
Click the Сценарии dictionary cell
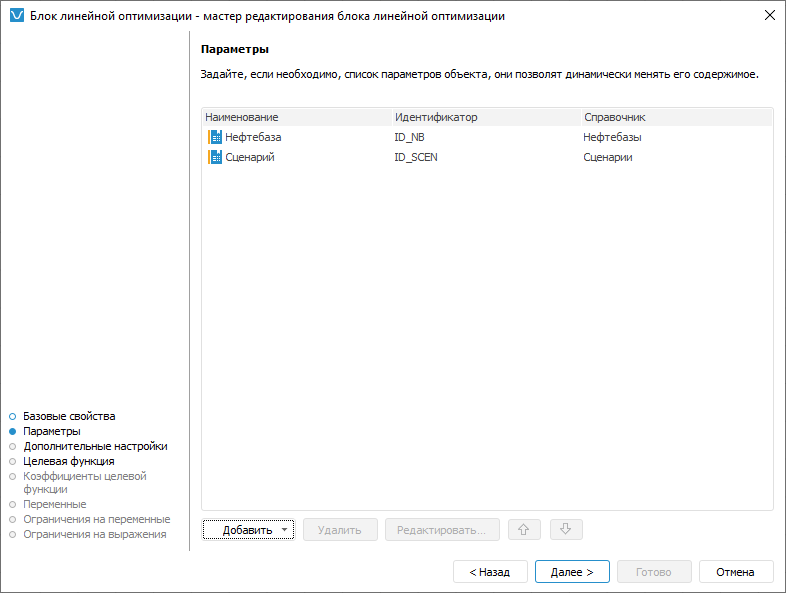(x=608, y=157)
